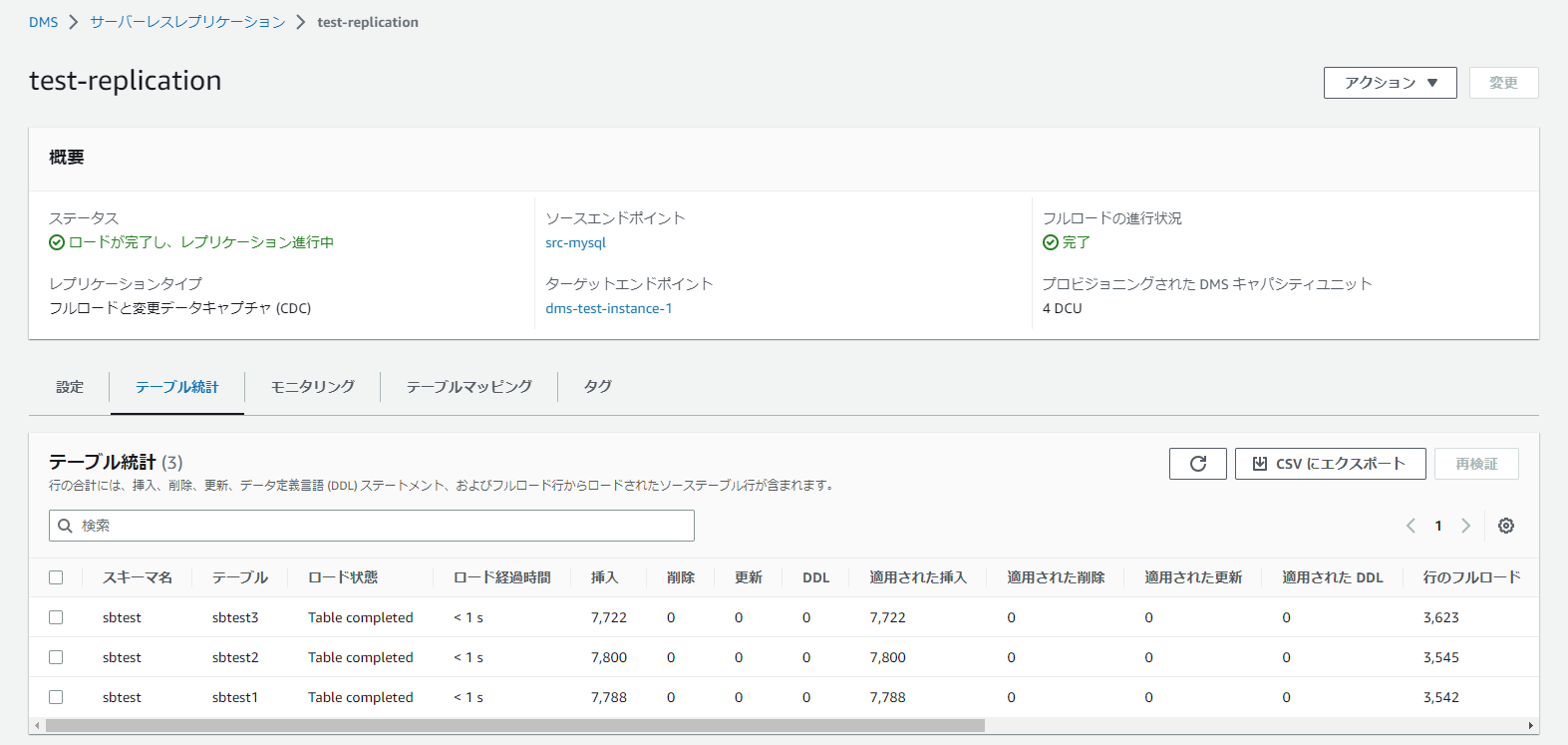Tick the sbtest1 row checkbox

tap(56, 697)
